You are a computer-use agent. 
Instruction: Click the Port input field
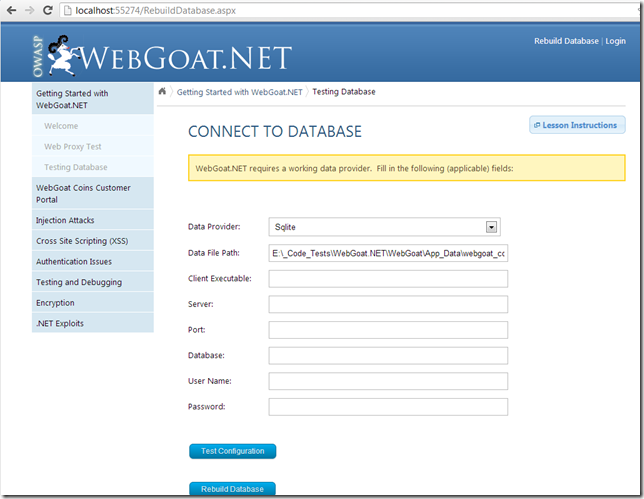(388, 330)
